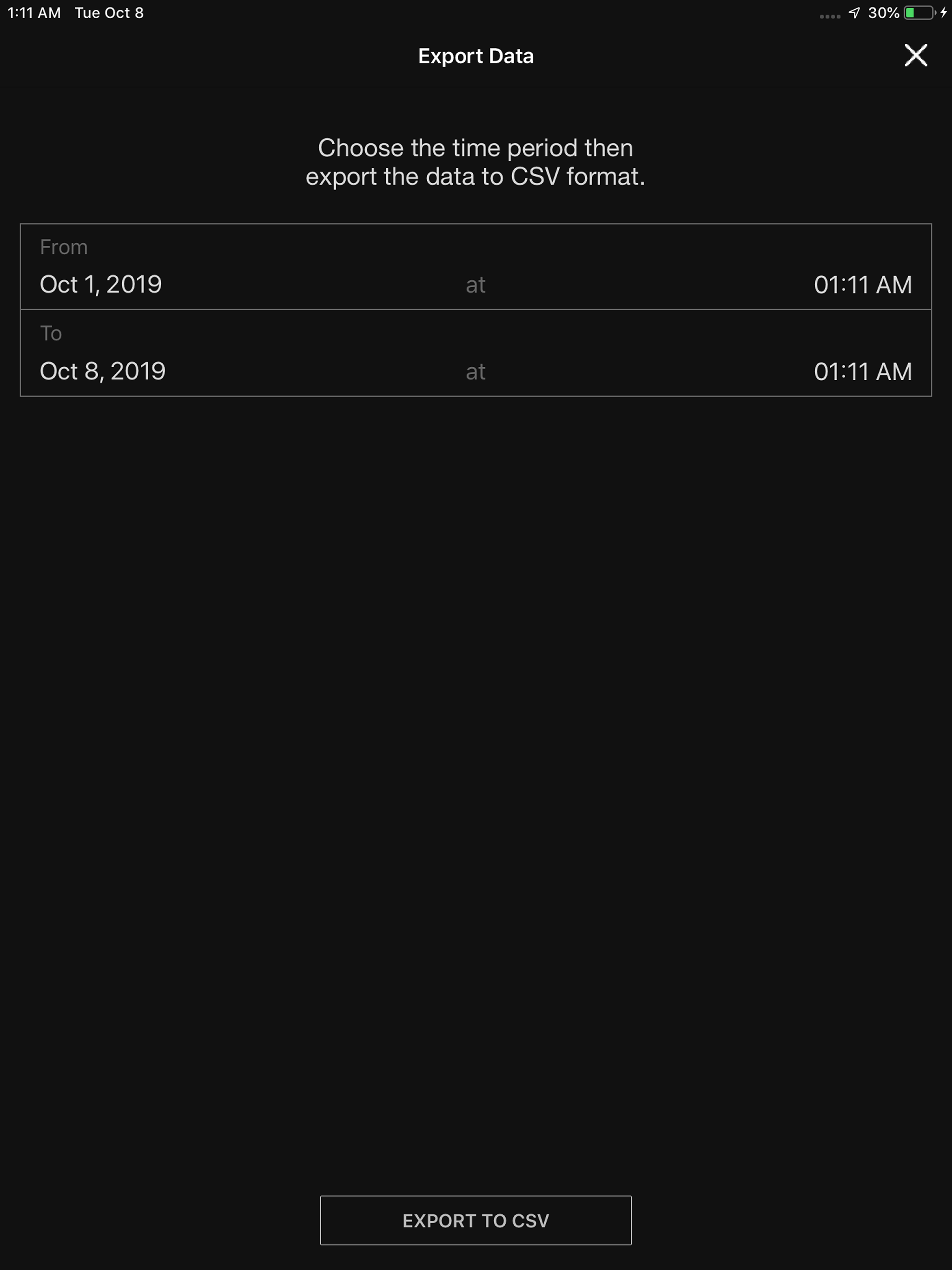Tap the status bar clock 1:11 AM
Image resolution: width=952 pixels, height=1270 pixels.
34,13
